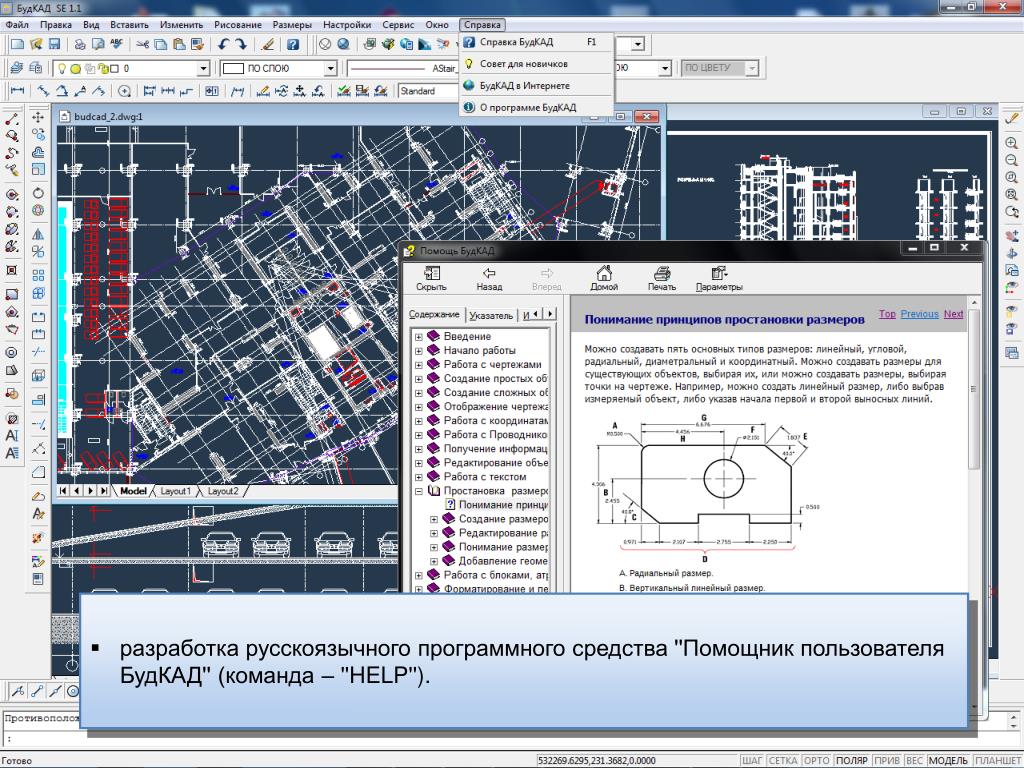Click the Open file icon
This screenshot has height=768, width=1024.
tap(37, 44)
